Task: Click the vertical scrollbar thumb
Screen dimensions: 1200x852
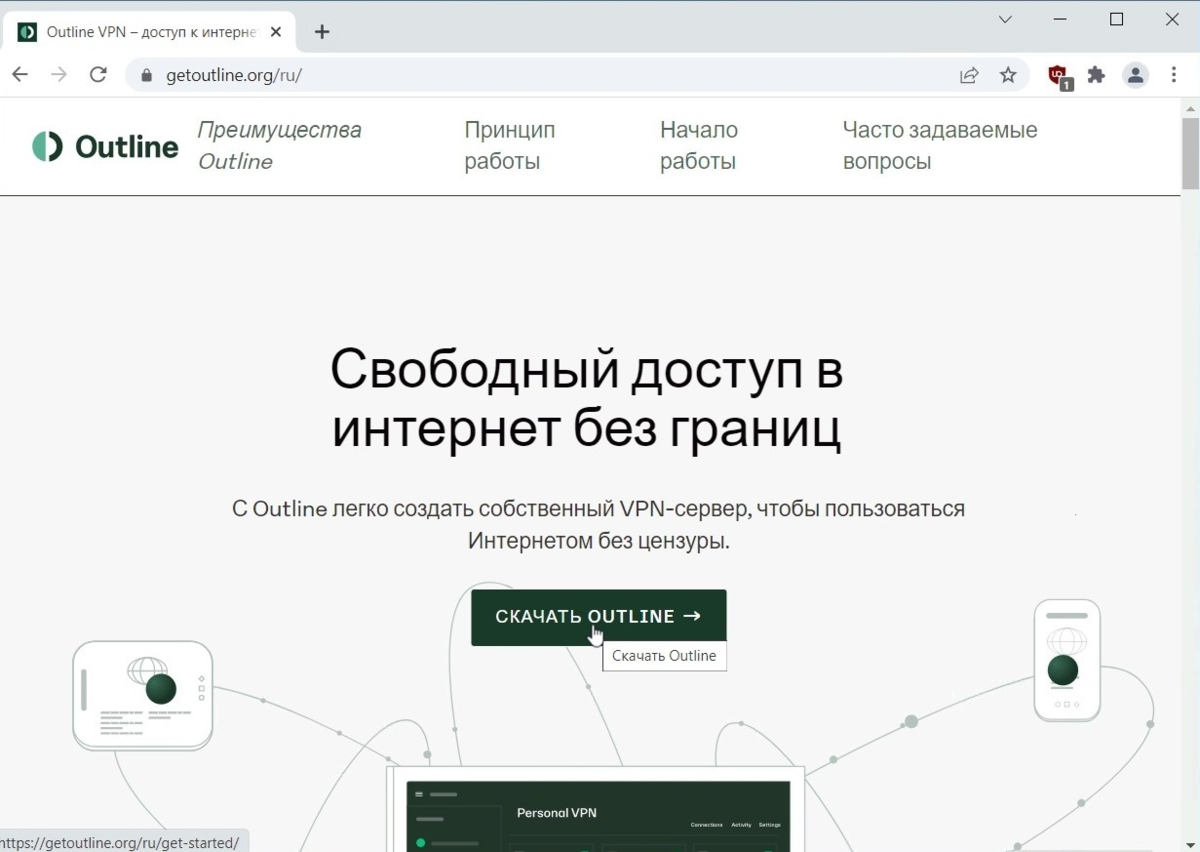Action: [1190, 152]
